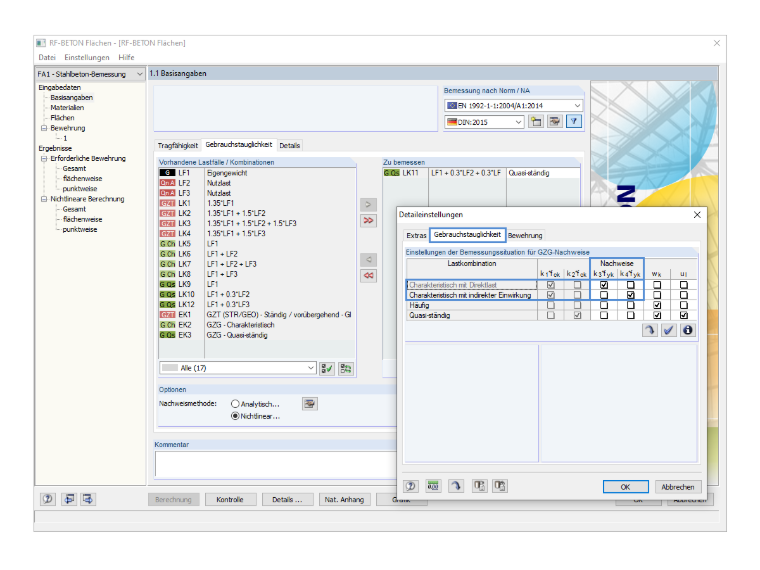Click OK in the Detaileinstellungen dialog
Image resolution: width=760 pixels, height=570 pixels.
625,487
